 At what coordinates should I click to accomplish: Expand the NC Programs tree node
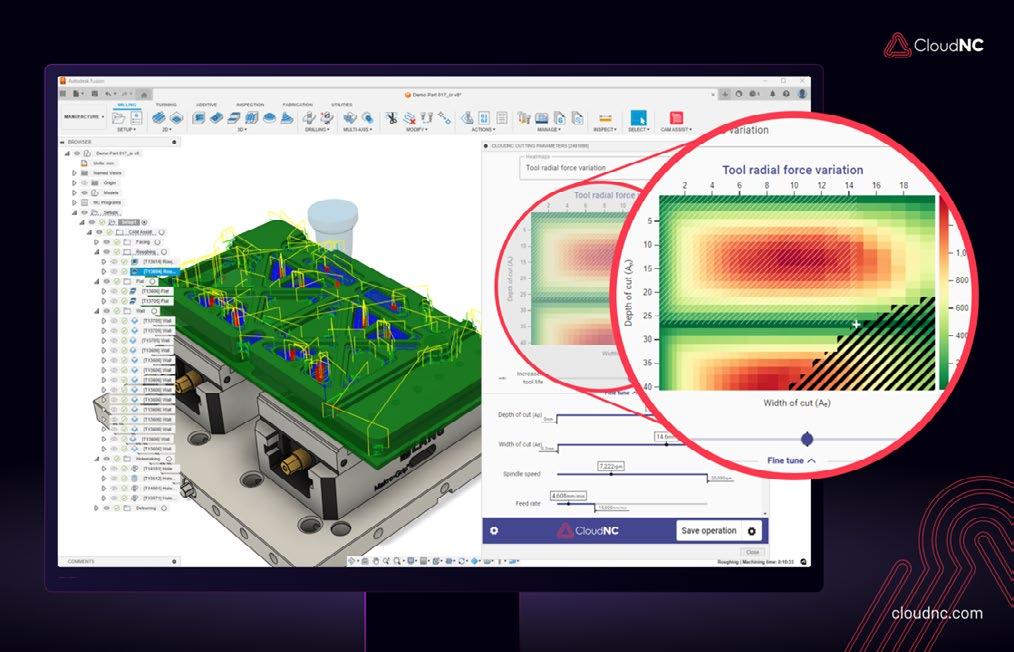pos(74,202)
